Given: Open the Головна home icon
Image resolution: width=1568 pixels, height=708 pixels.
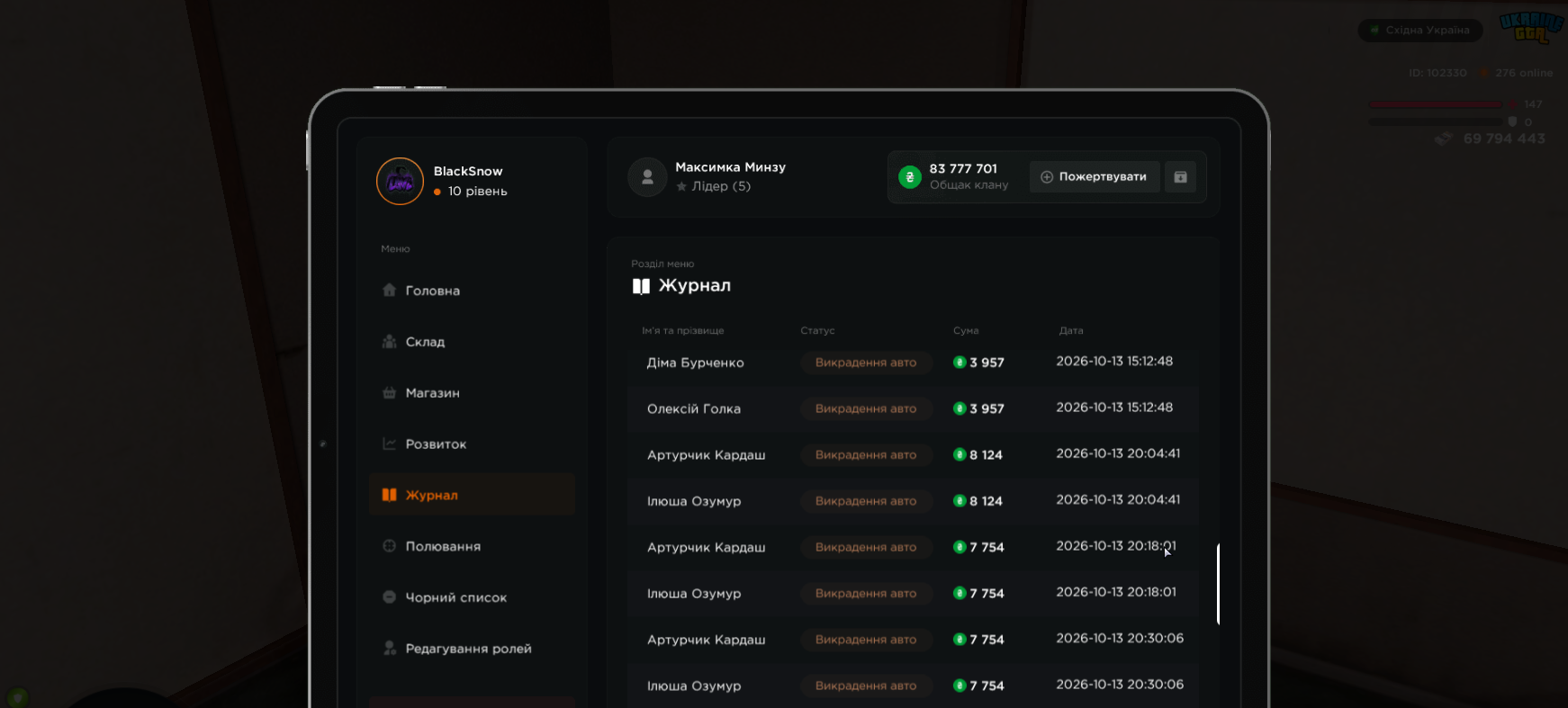Looking at the screenshot, I should tap(389, 290).
